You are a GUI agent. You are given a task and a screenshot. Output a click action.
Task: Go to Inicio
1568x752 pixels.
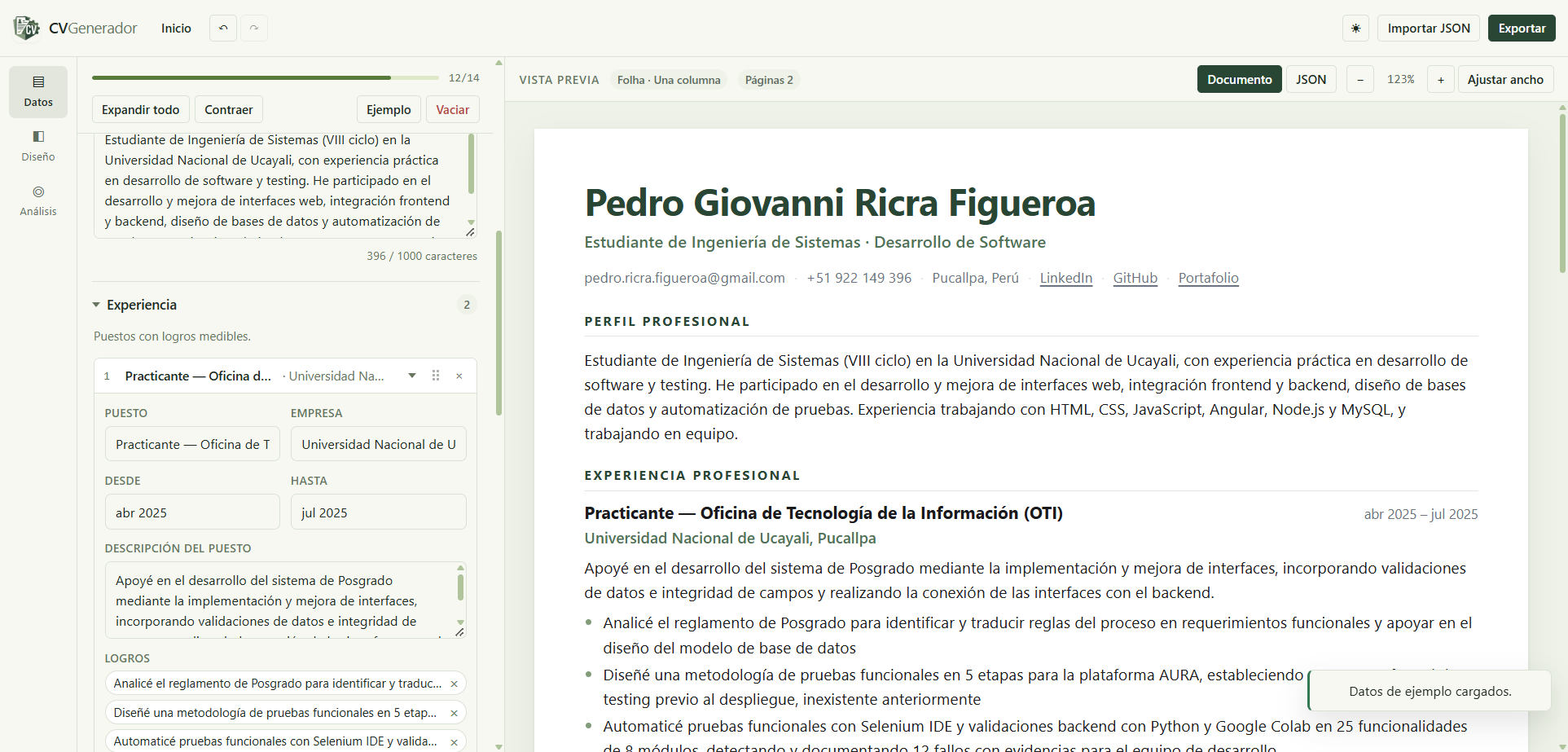(x=176, y=28)
